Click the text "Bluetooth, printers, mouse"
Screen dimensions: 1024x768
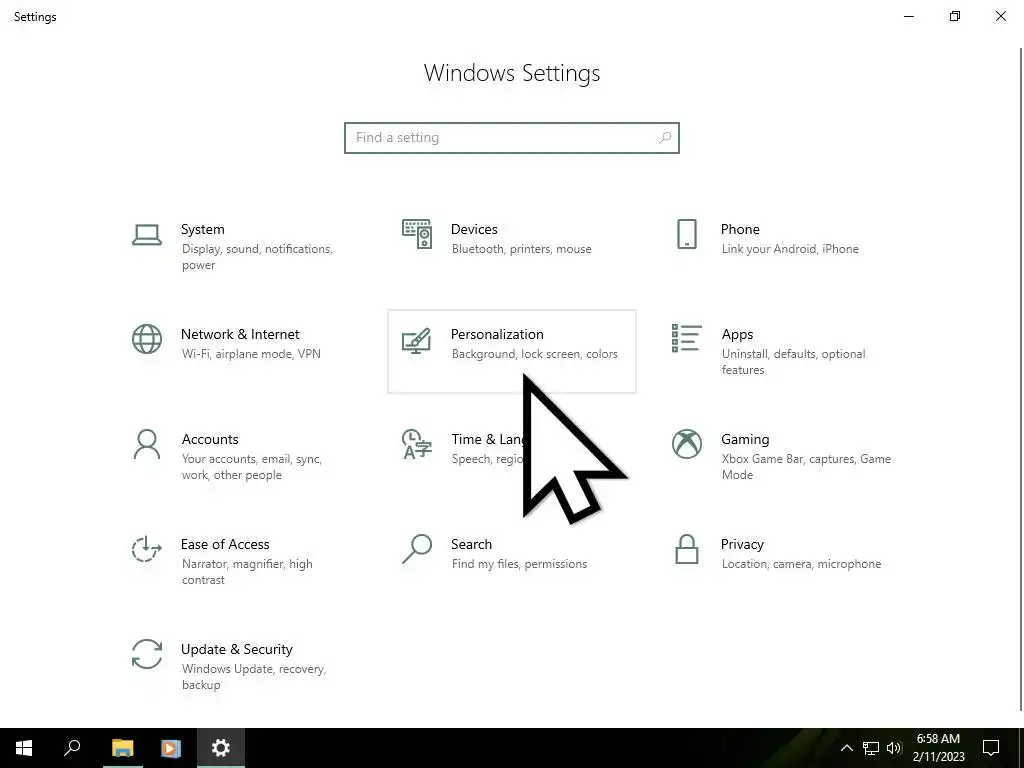pyautogui.click(x=521, y=249)
